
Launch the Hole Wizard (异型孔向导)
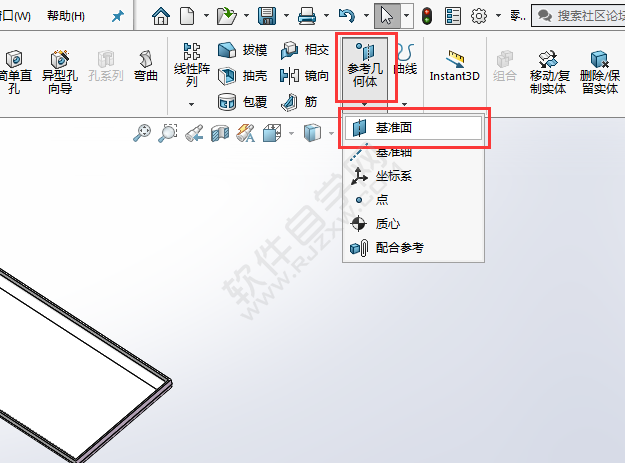tap(60, 72)
